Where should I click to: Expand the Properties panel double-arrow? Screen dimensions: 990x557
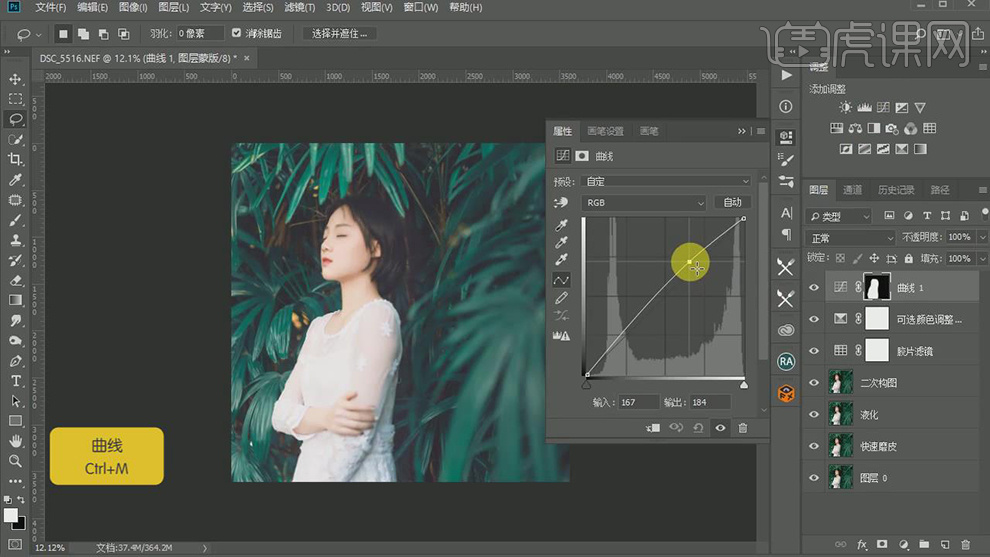(x=741, y=131)
